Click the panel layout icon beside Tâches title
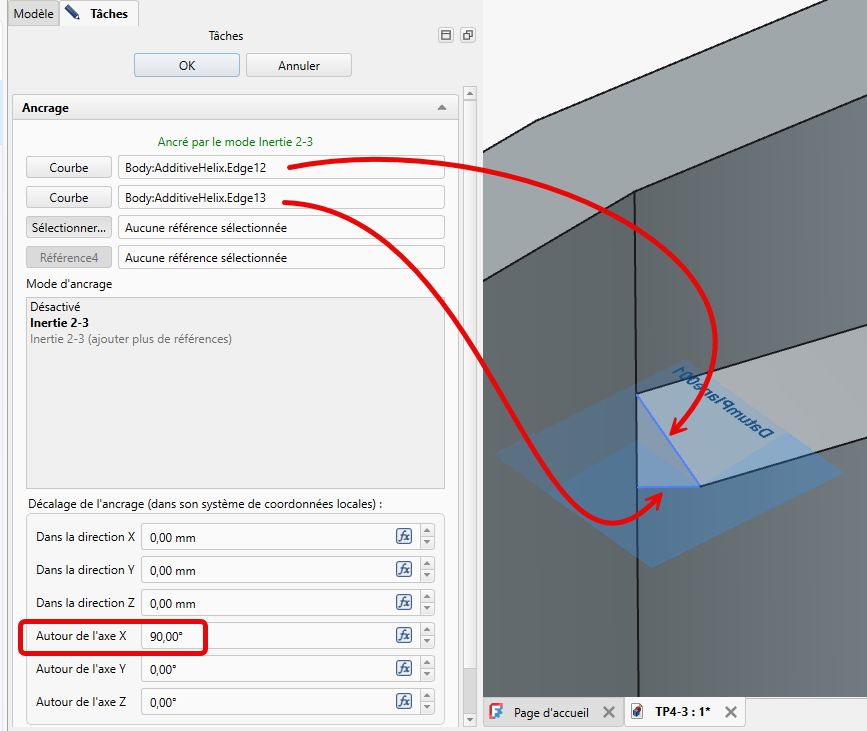This screenshot has width=867, height=731. pos(446,35)
